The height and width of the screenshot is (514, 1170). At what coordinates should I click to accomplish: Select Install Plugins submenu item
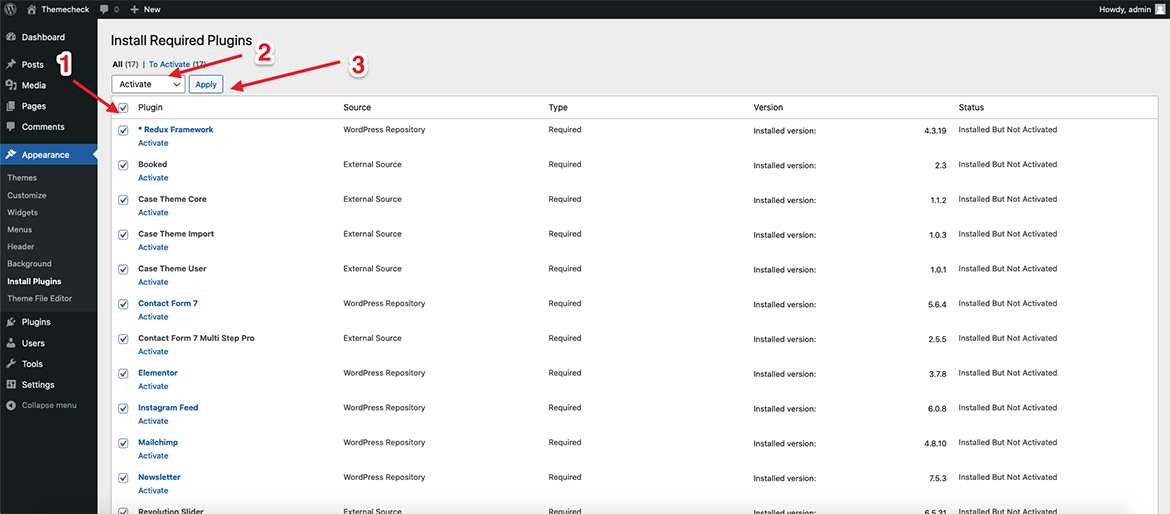coord(34,281)
